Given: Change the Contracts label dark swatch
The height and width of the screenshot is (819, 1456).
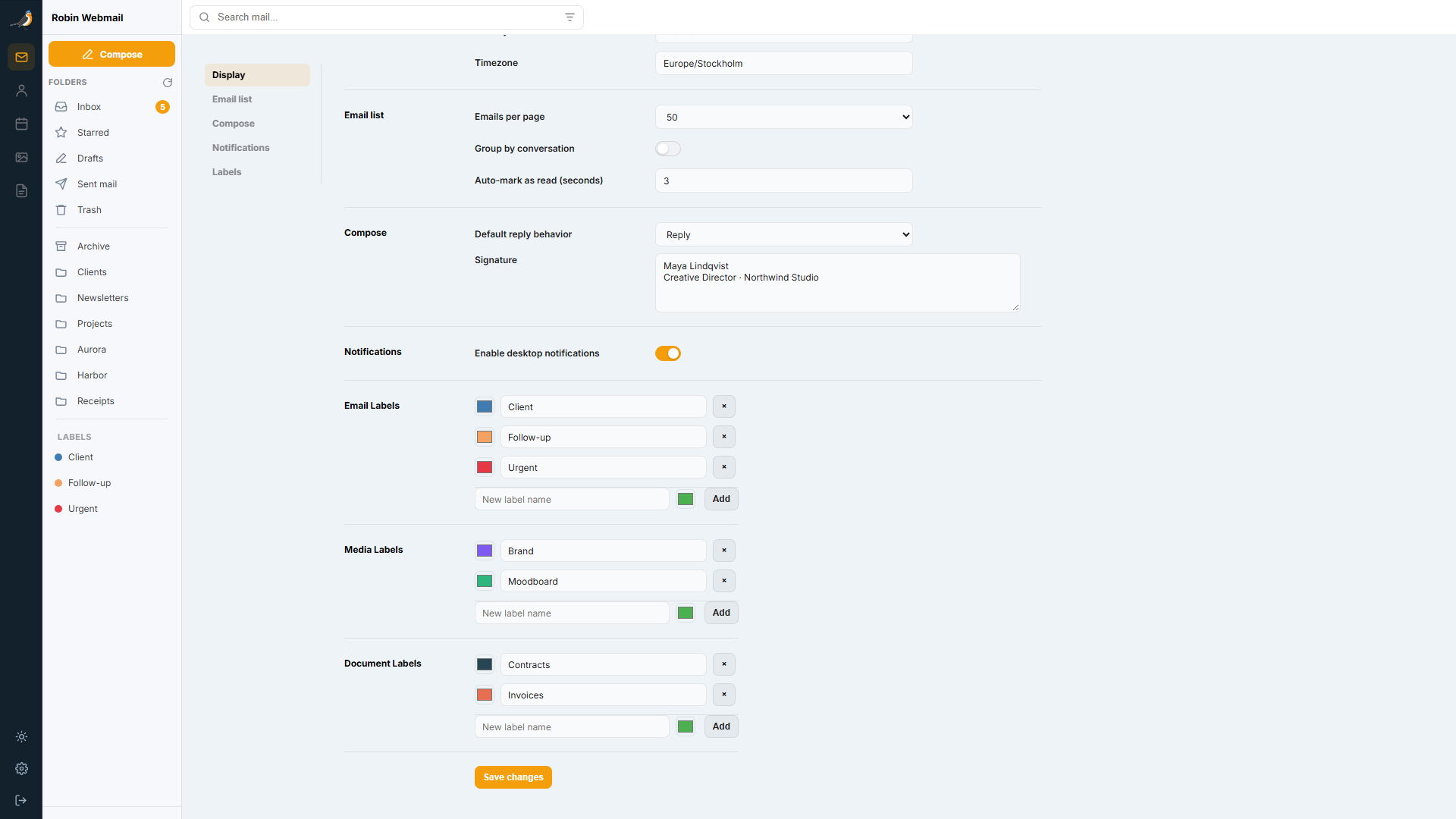Looking at the screenshot, I should 485,664.
